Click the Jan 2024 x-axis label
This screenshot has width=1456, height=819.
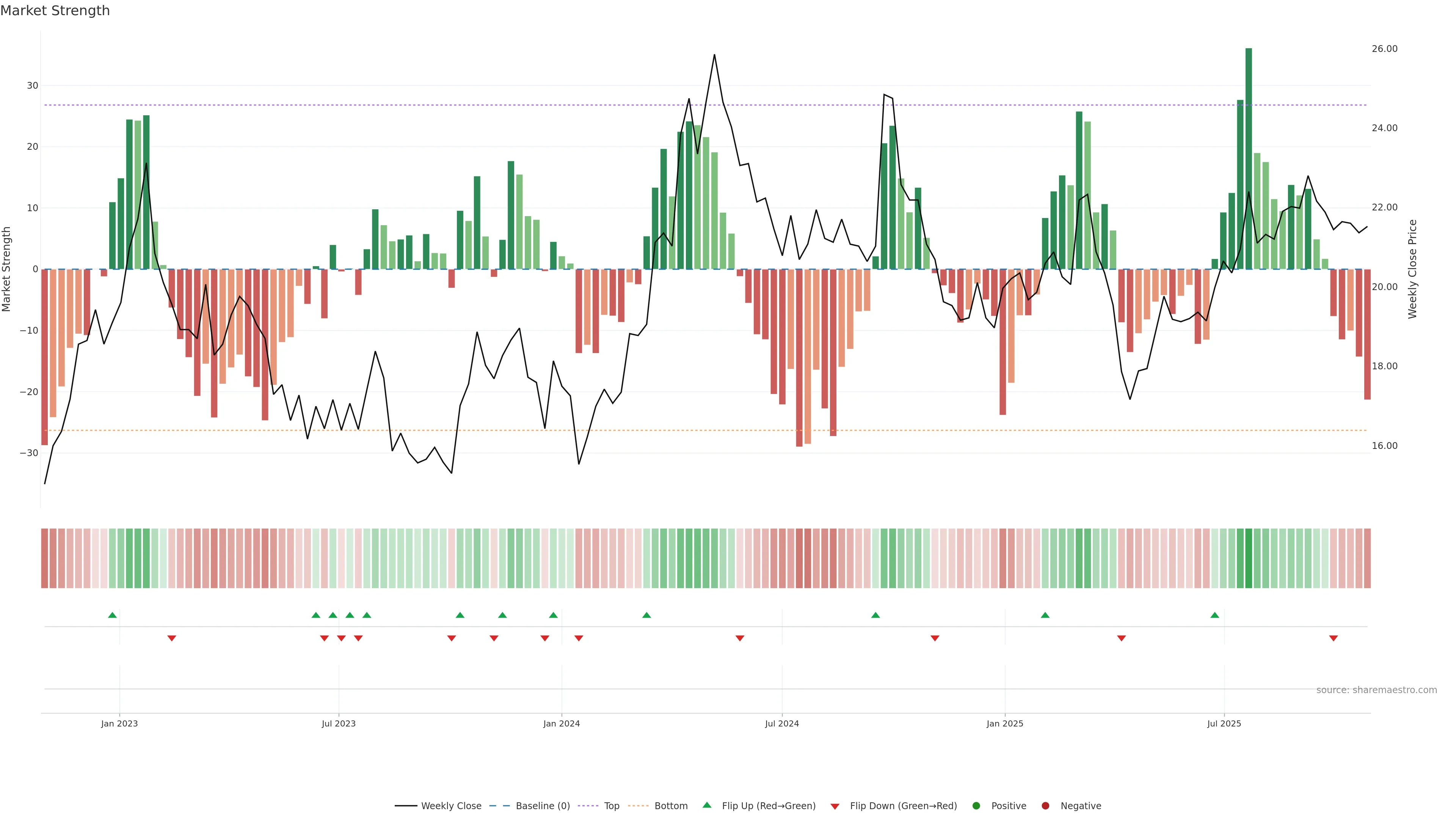[x=561, y=723]
